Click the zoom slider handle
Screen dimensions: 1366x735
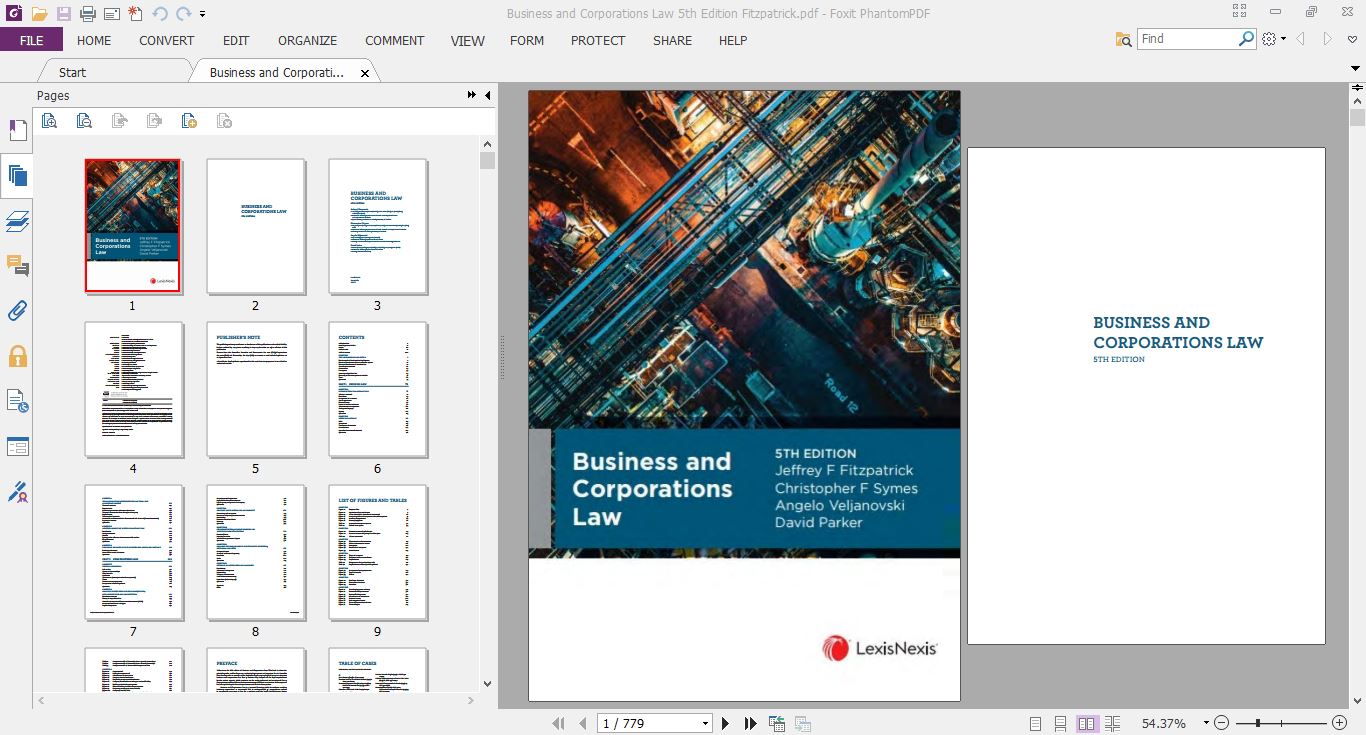click(1257, 723)
